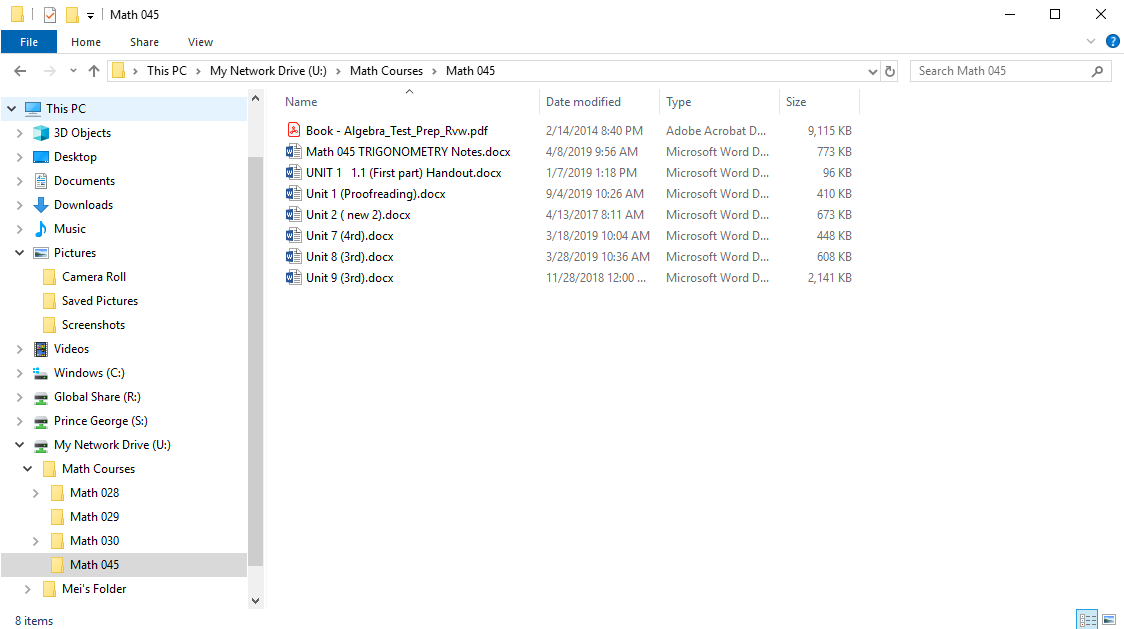
Task: Select the 3D Objects icon in sidebar
Action: pyautogui.click(x=41, y=133)
